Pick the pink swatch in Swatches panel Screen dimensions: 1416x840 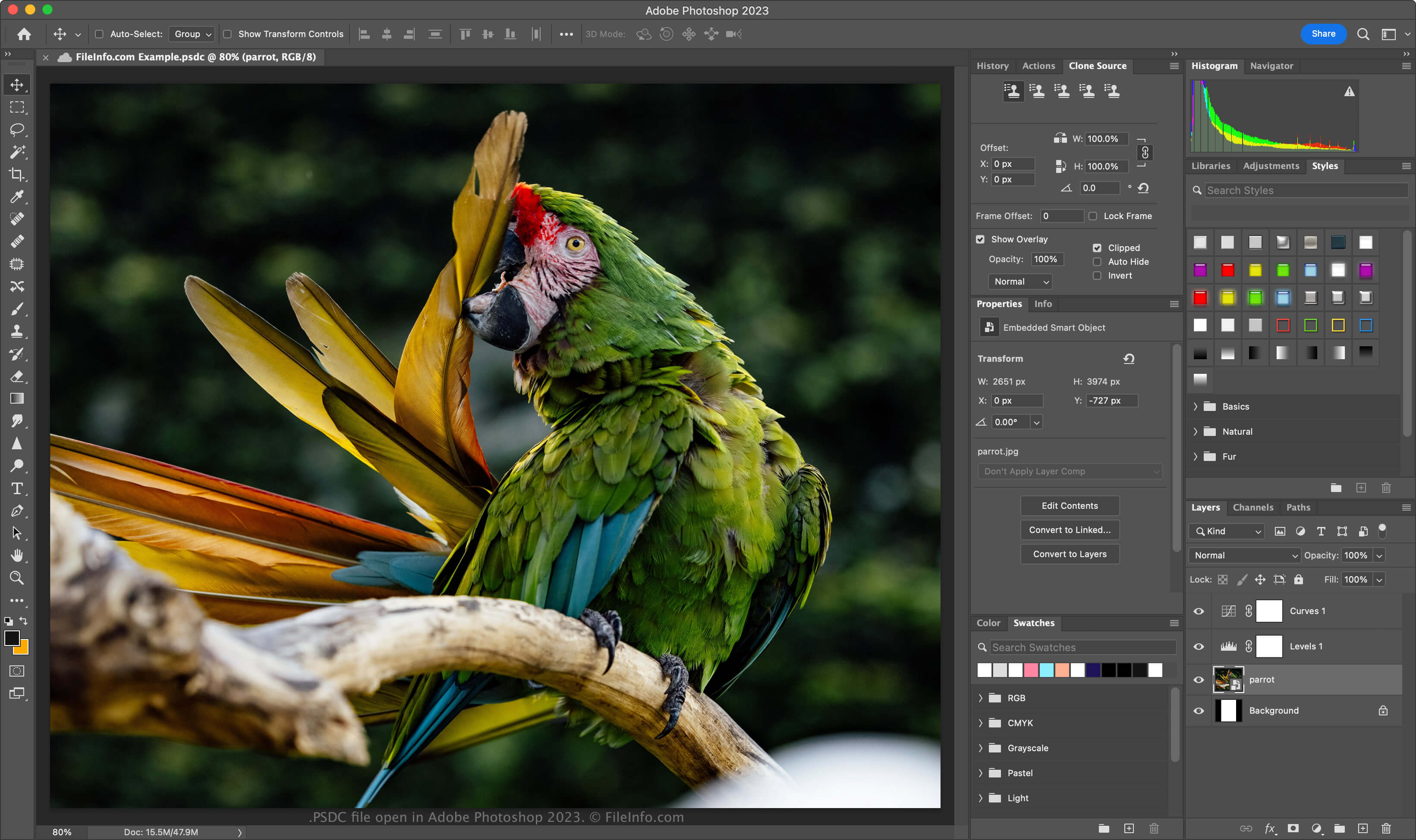tap(1030, 670)
